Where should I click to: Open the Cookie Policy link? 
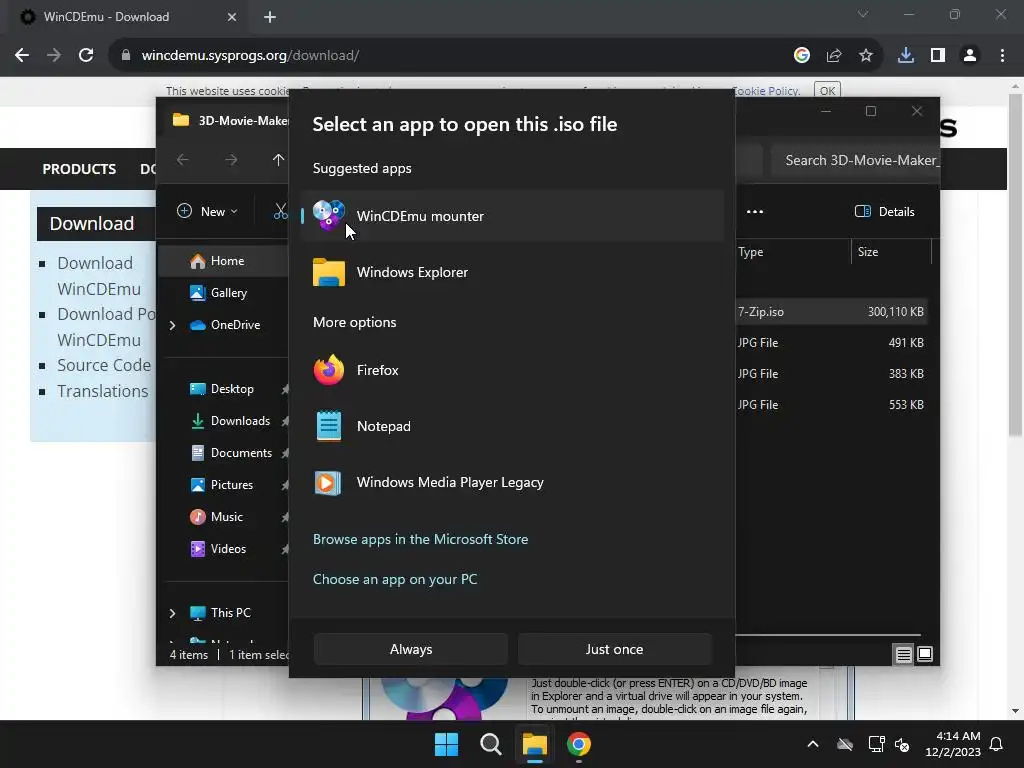pyautogui.click(x=766, y=91)
